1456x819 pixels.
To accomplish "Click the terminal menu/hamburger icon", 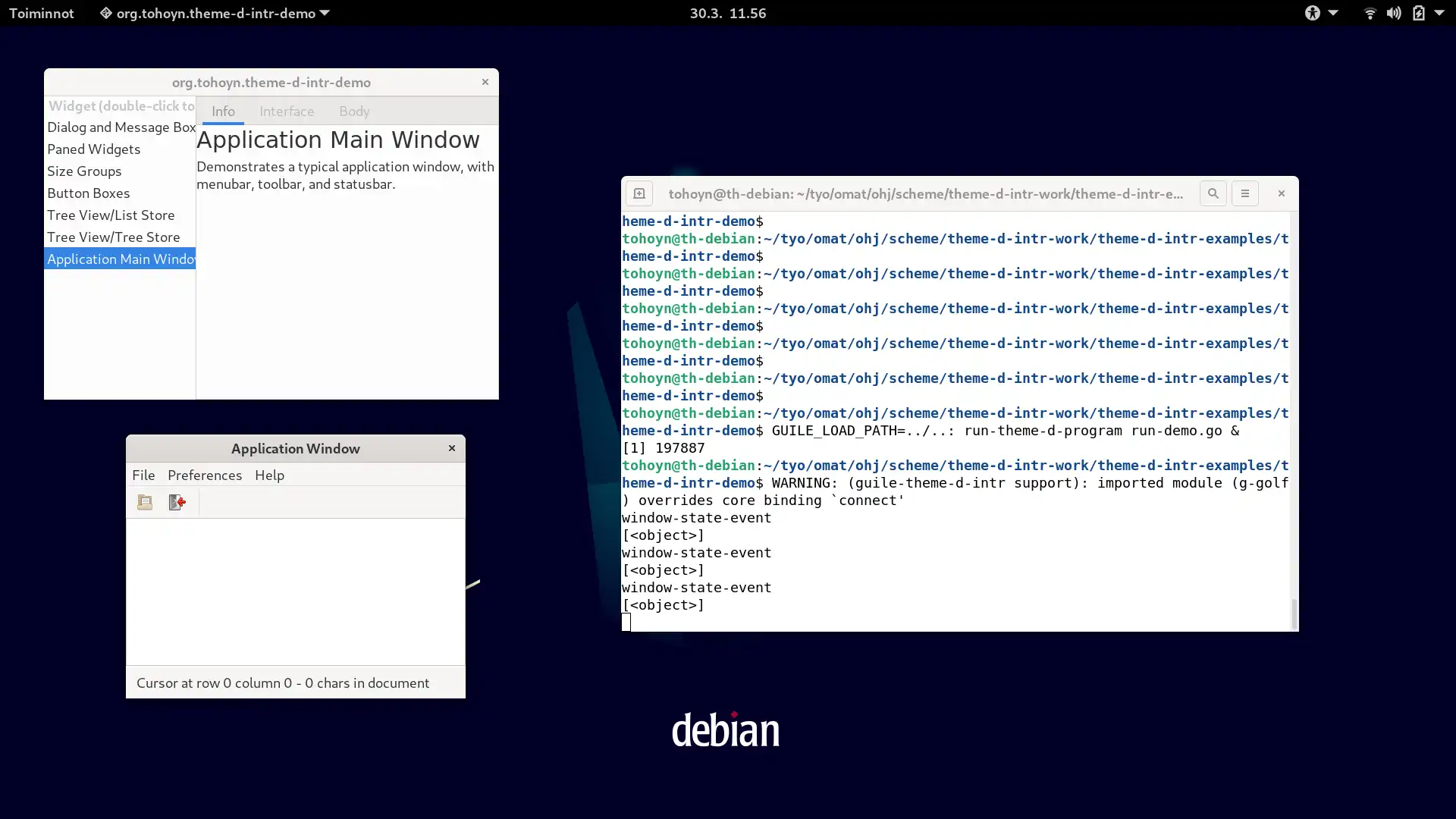I will click(1245, 193).
